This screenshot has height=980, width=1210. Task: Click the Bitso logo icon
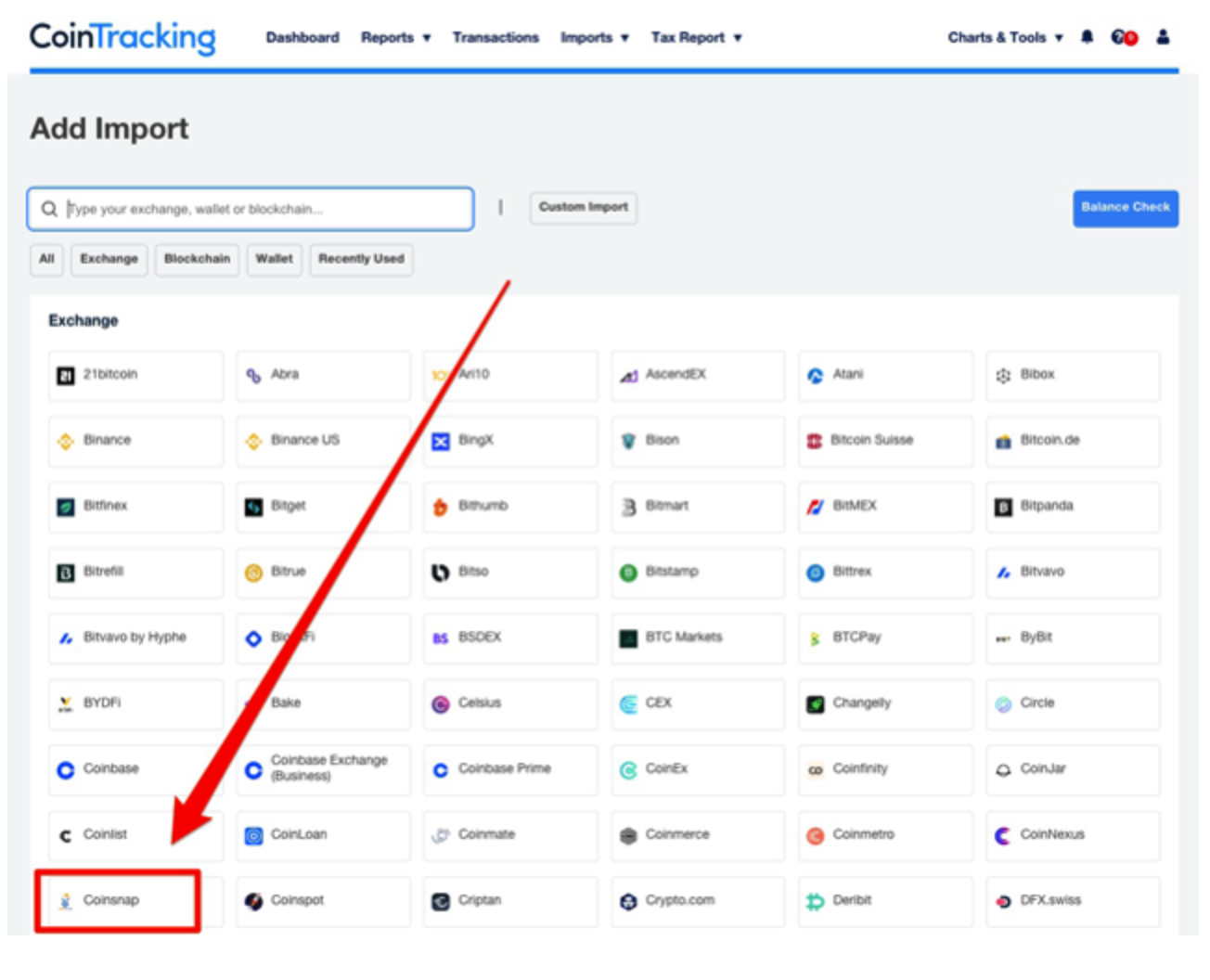441,574
